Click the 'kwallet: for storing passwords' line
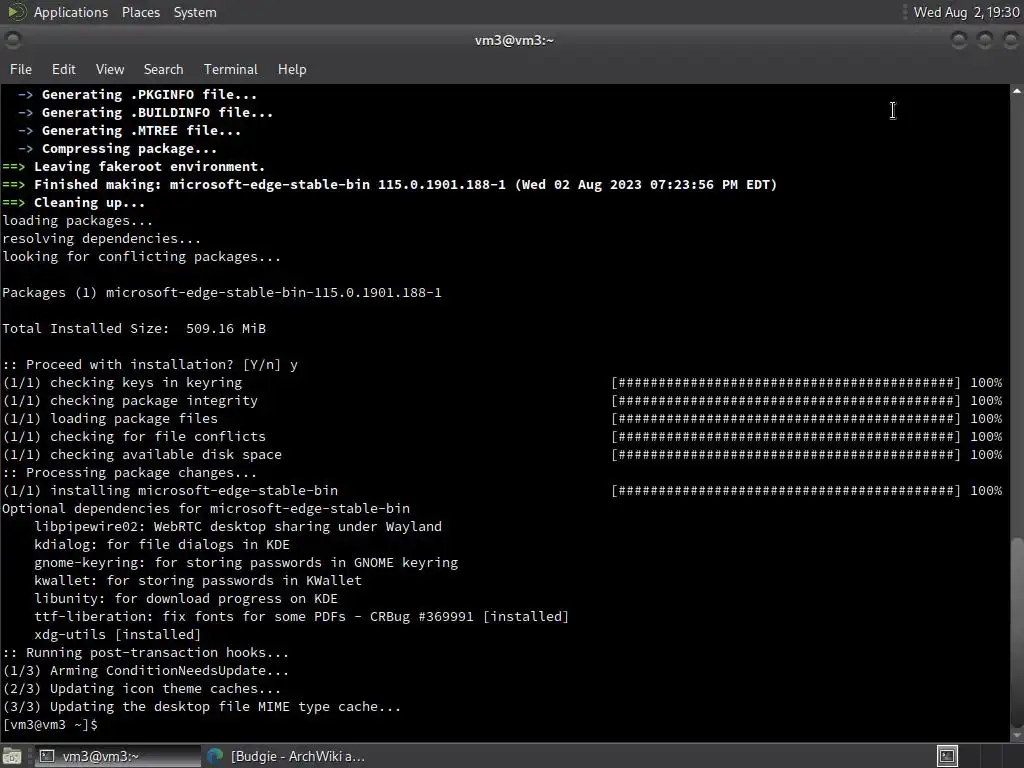1024x768 pixels. pyautogui.click(x=198, y=581)
